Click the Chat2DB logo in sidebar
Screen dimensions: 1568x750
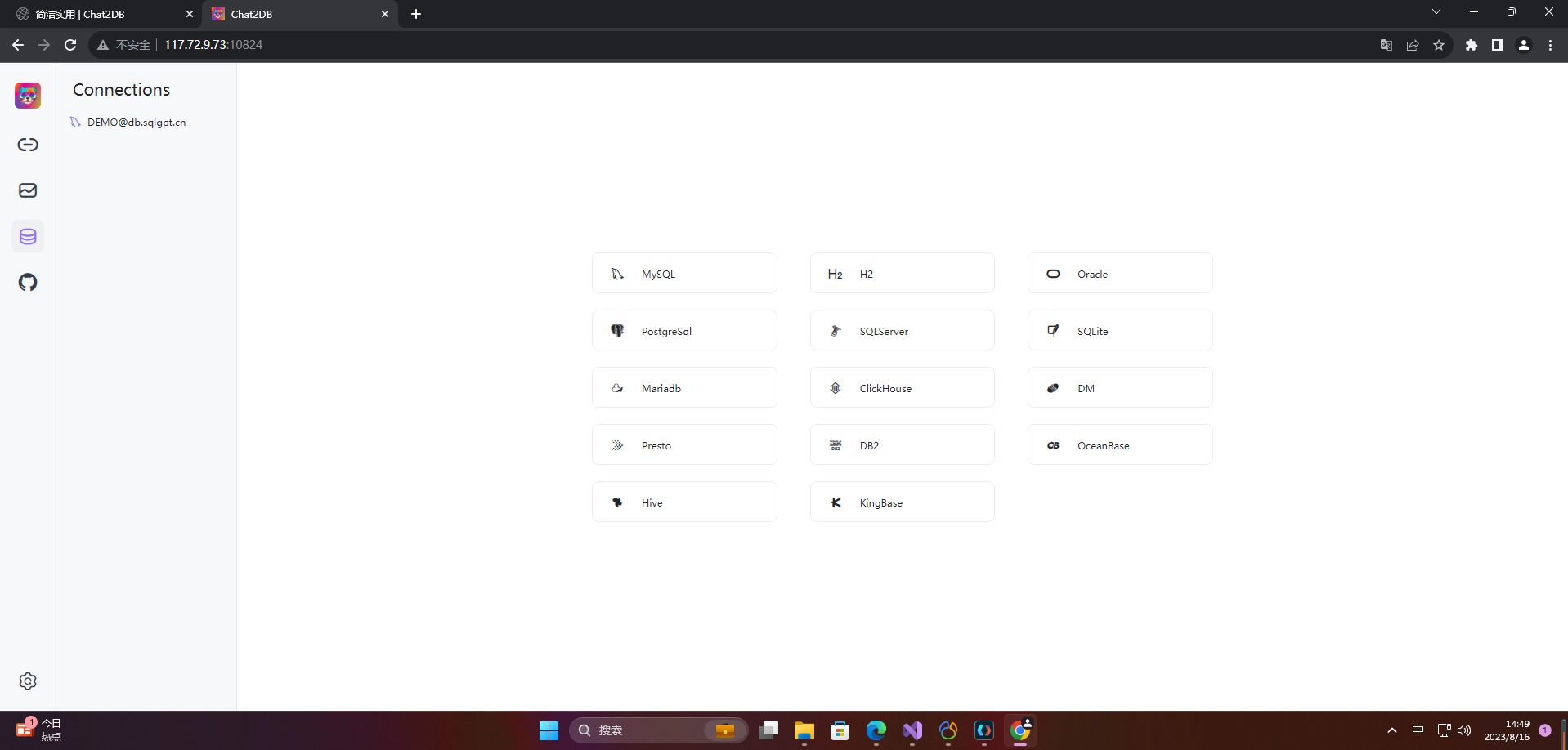point(28,96)
